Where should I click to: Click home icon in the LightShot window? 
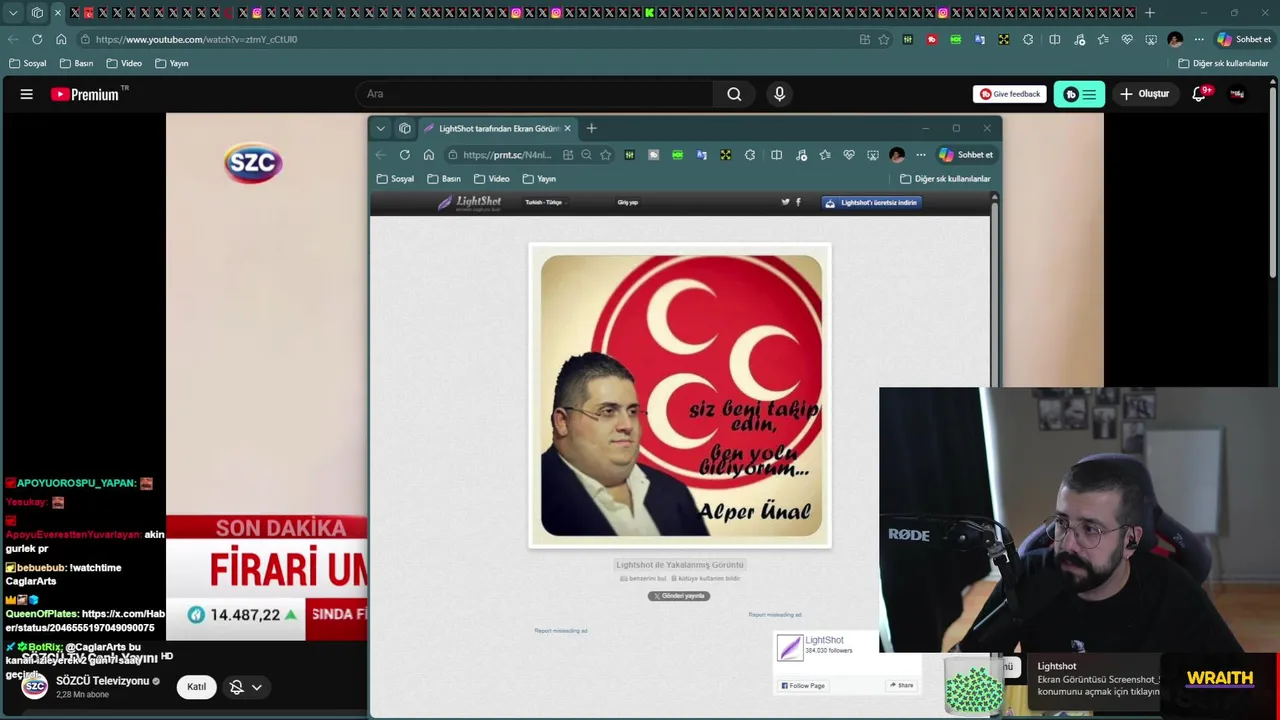(429, 155)
